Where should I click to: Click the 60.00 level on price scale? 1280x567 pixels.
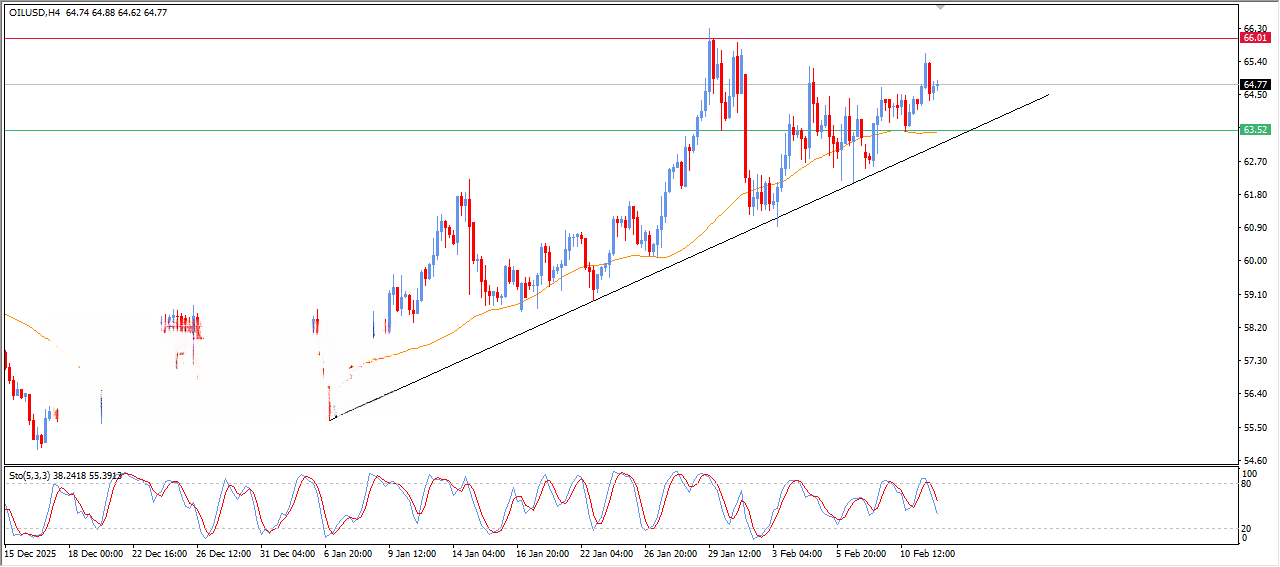1254,261
